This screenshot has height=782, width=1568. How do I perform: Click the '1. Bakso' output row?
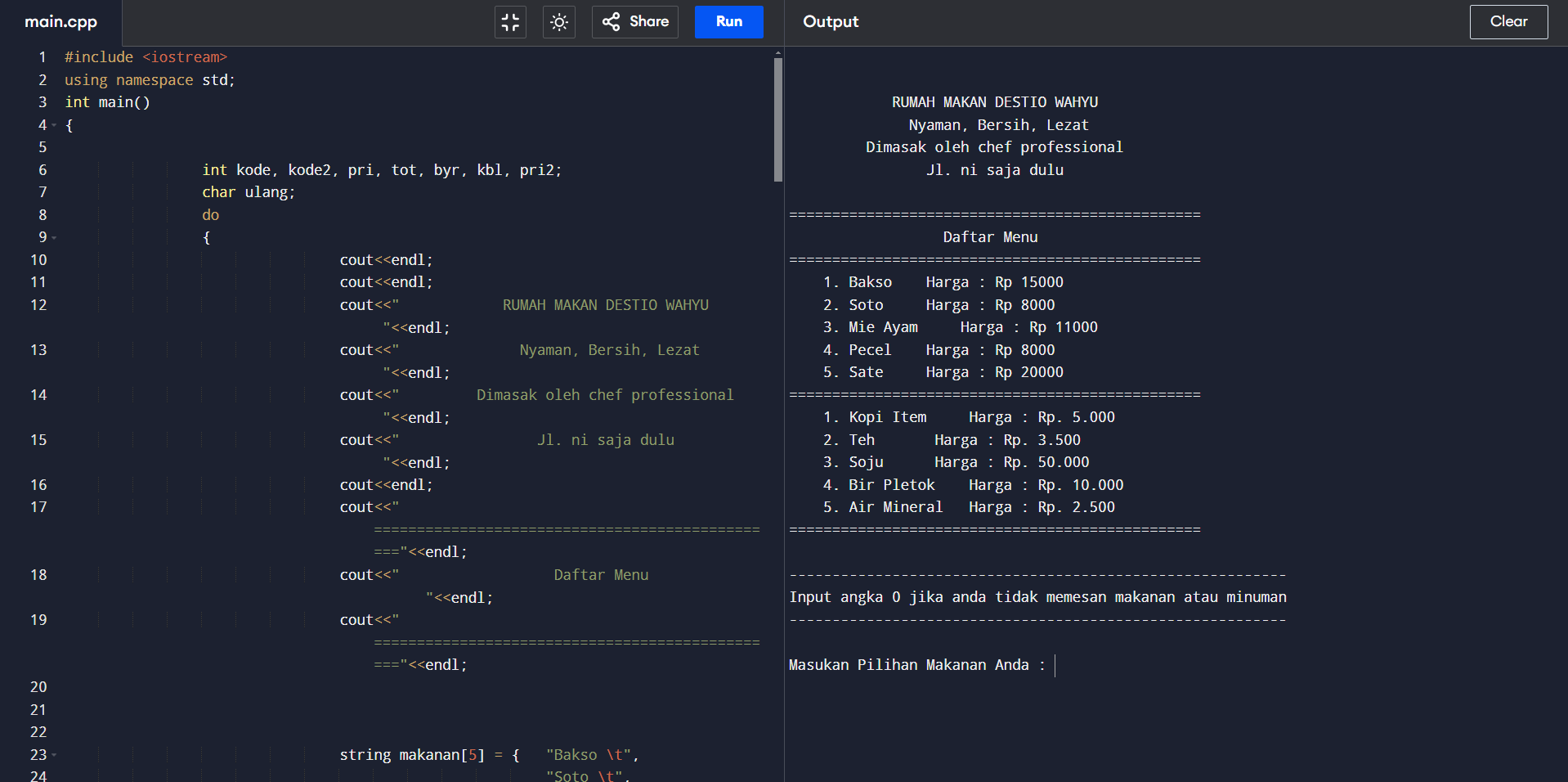(943, 282)
